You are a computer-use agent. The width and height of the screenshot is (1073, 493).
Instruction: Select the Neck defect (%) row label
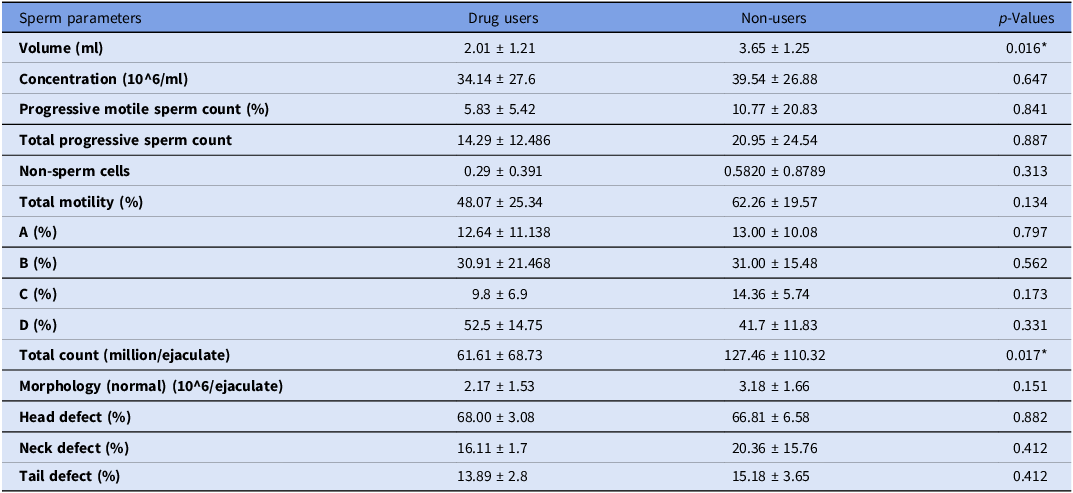pyautogui.click(x=74, y=448)
